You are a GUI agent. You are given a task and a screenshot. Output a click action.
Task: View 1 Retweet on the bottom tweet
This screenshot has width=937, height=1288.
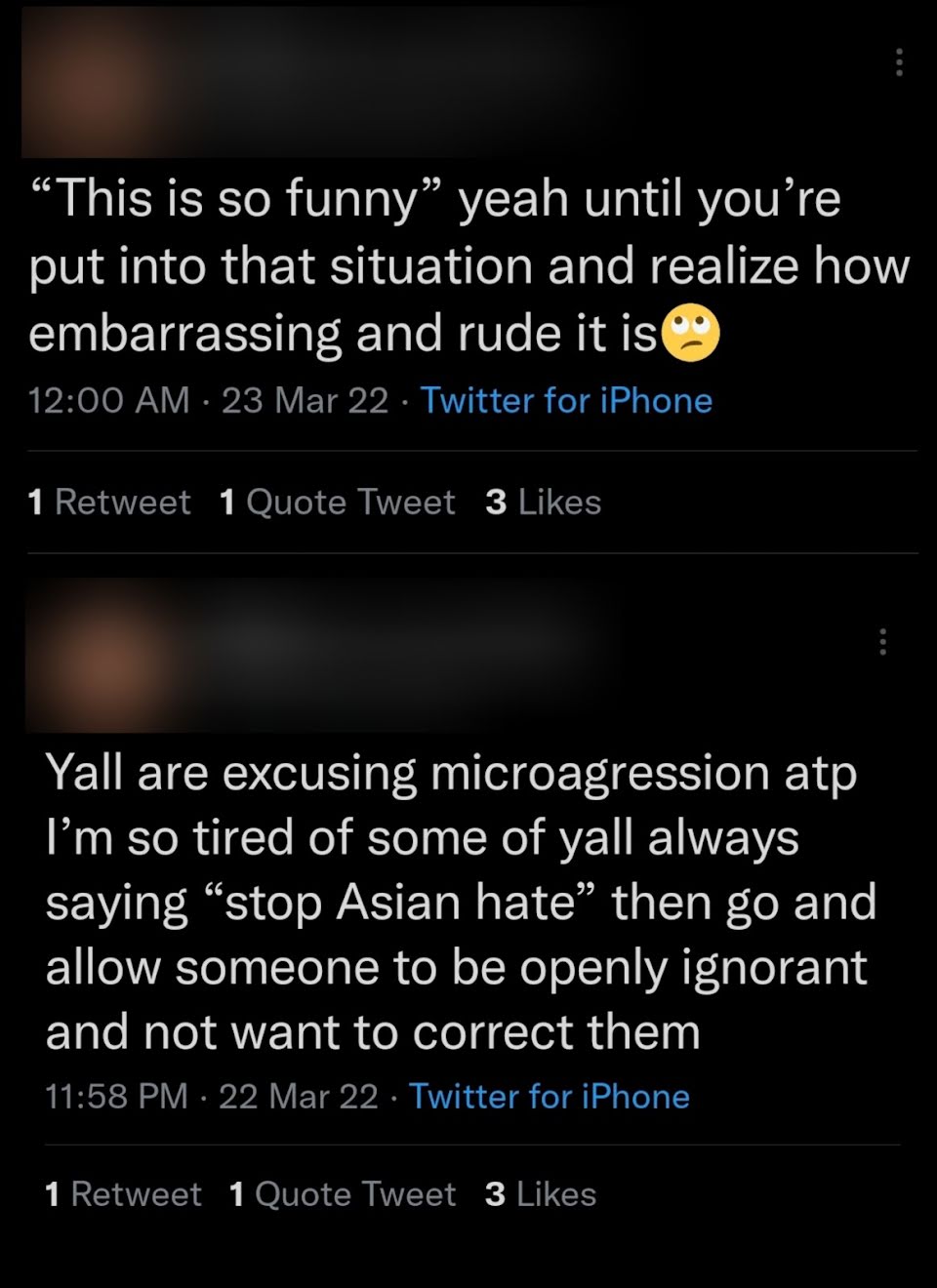point(123,1194)
